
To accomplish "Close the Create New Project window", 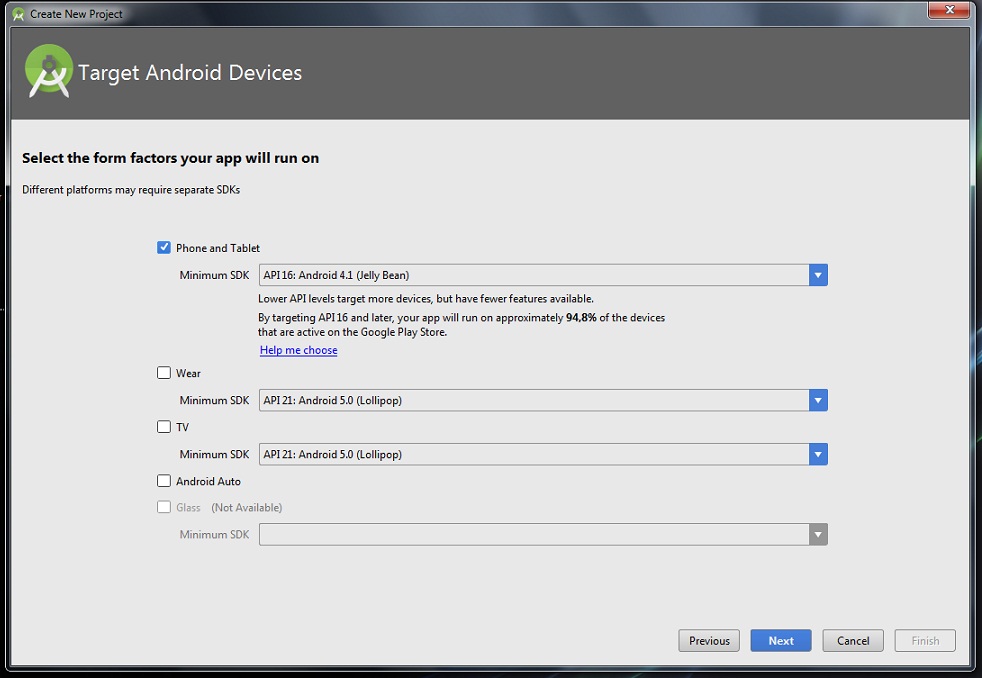I will coord(949,9).
